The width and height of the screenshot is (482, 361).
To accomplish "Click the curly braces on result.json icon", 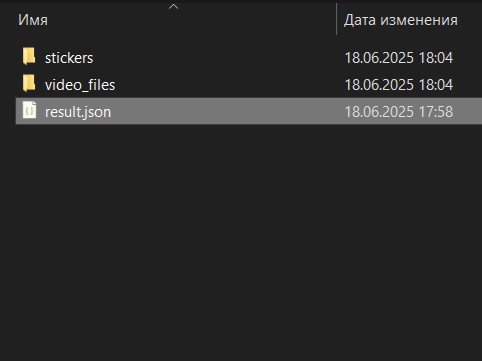I will point(29,111).
